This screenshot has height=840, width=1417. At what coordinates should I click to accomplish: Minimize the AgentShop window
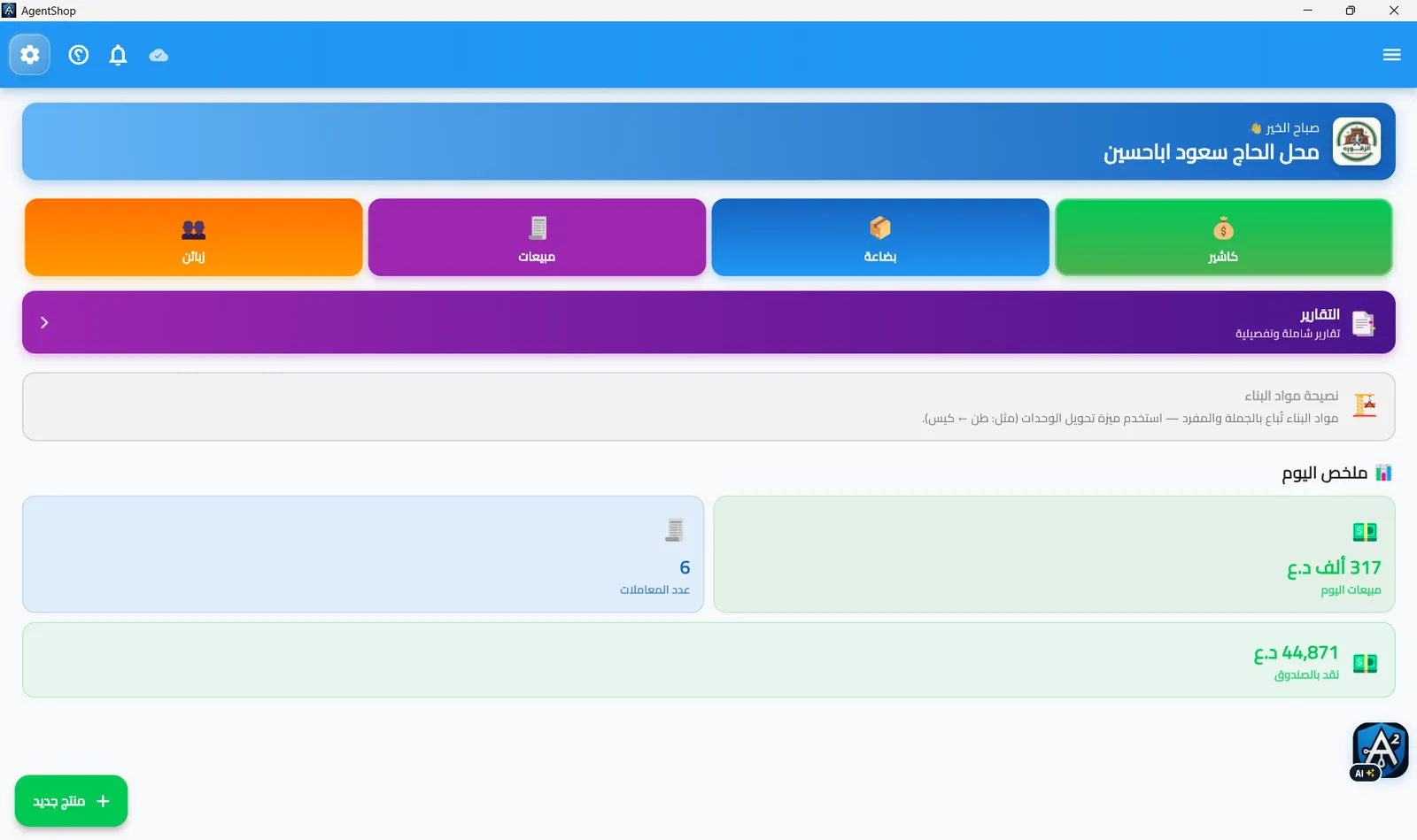pos(1307,11)
